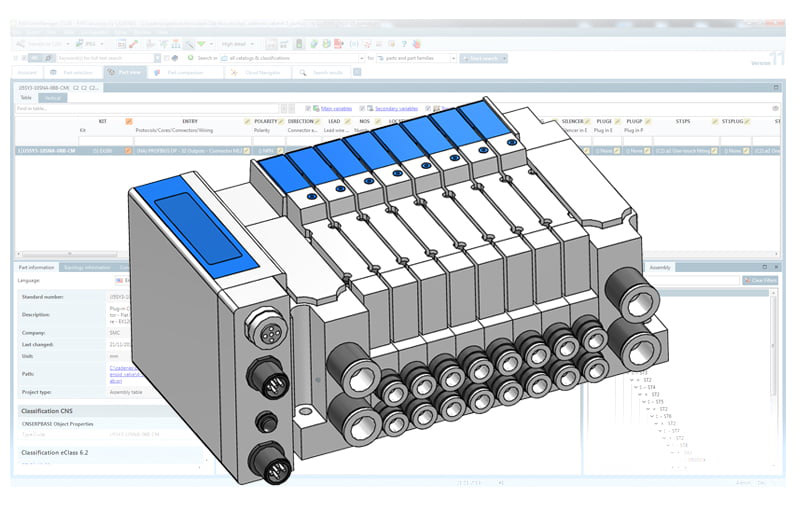Open the High detail dropdown

[240, 44]
